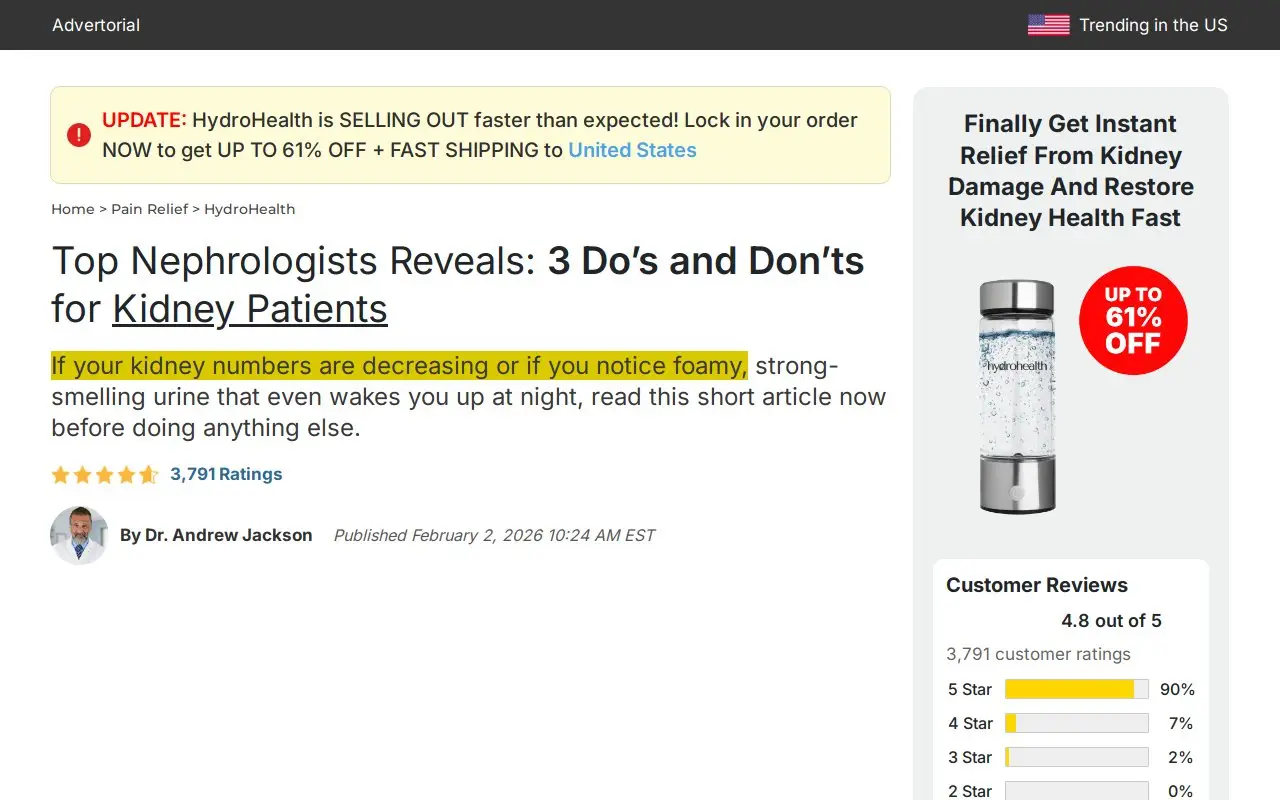The image size is (1280, 800).
Task: Click the Top Nephrologists Reveals headline
Action: click(x=458, y=285)
